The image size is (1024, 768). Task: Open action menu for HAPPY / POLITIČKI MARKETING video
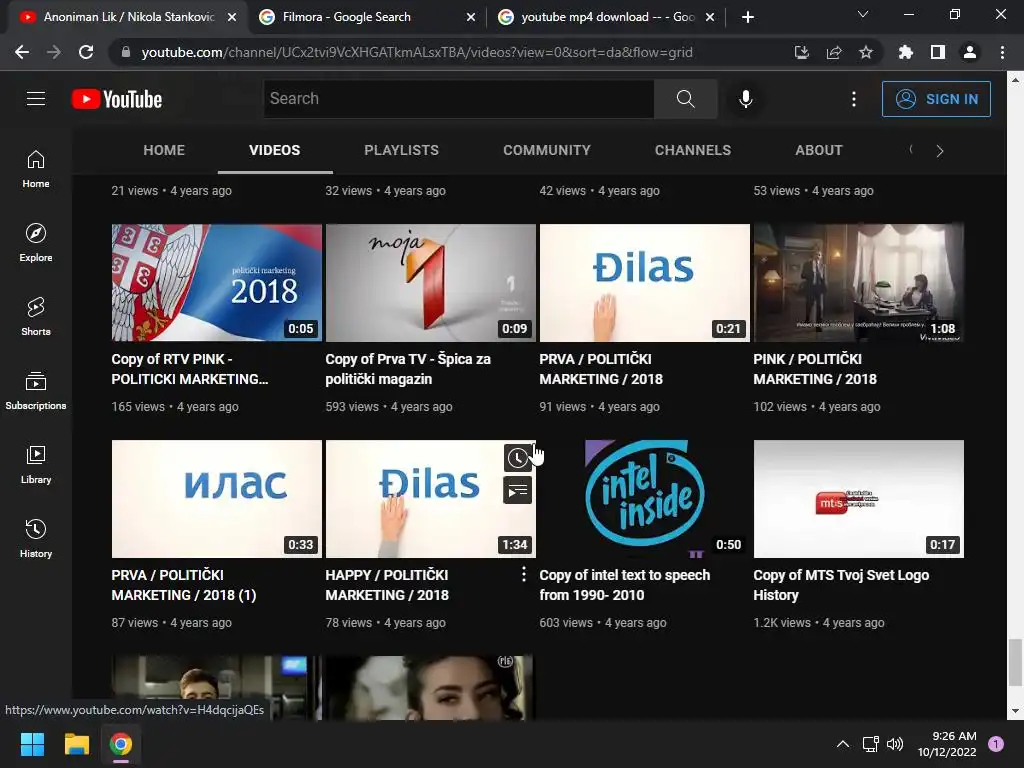(x=524, y=574)
